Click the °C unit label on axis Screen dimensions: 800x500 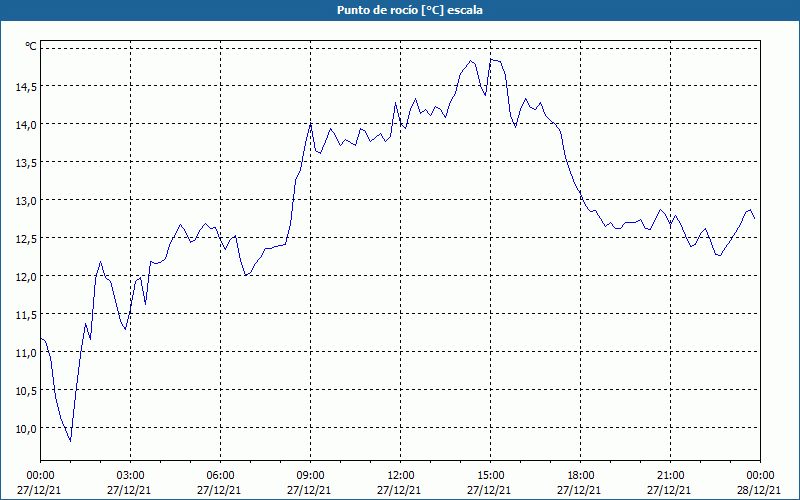point(31,46)
